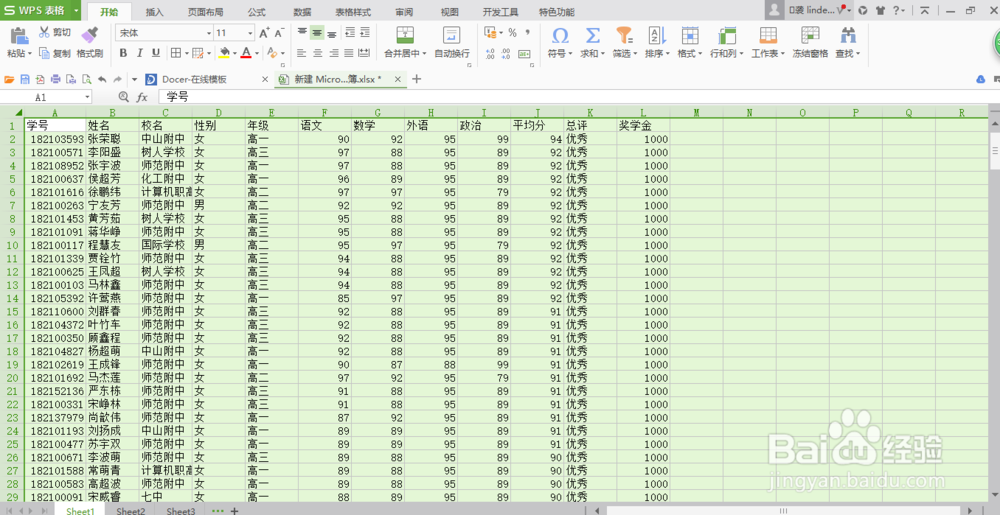Click the new document tab plus button

pyautogui.click(x=416, y=79)
